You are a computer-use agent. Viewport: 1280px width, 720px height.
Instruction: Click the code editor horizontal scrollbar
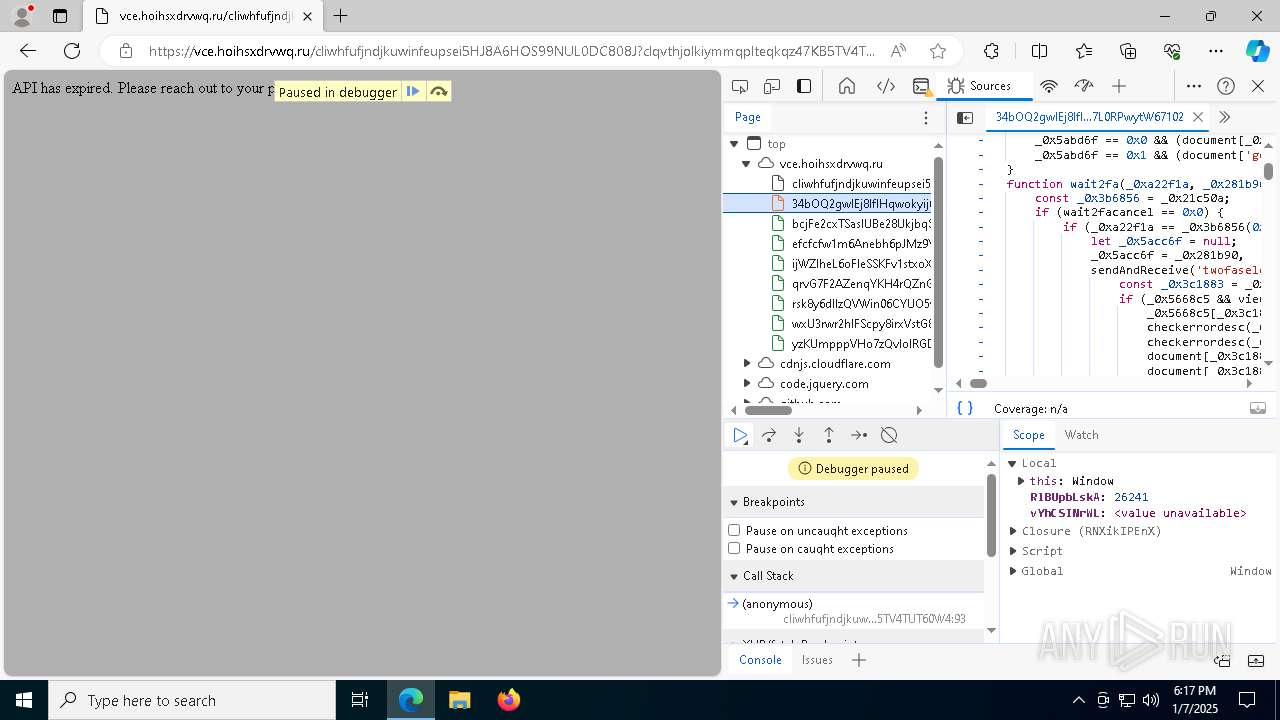click(978, 383)
